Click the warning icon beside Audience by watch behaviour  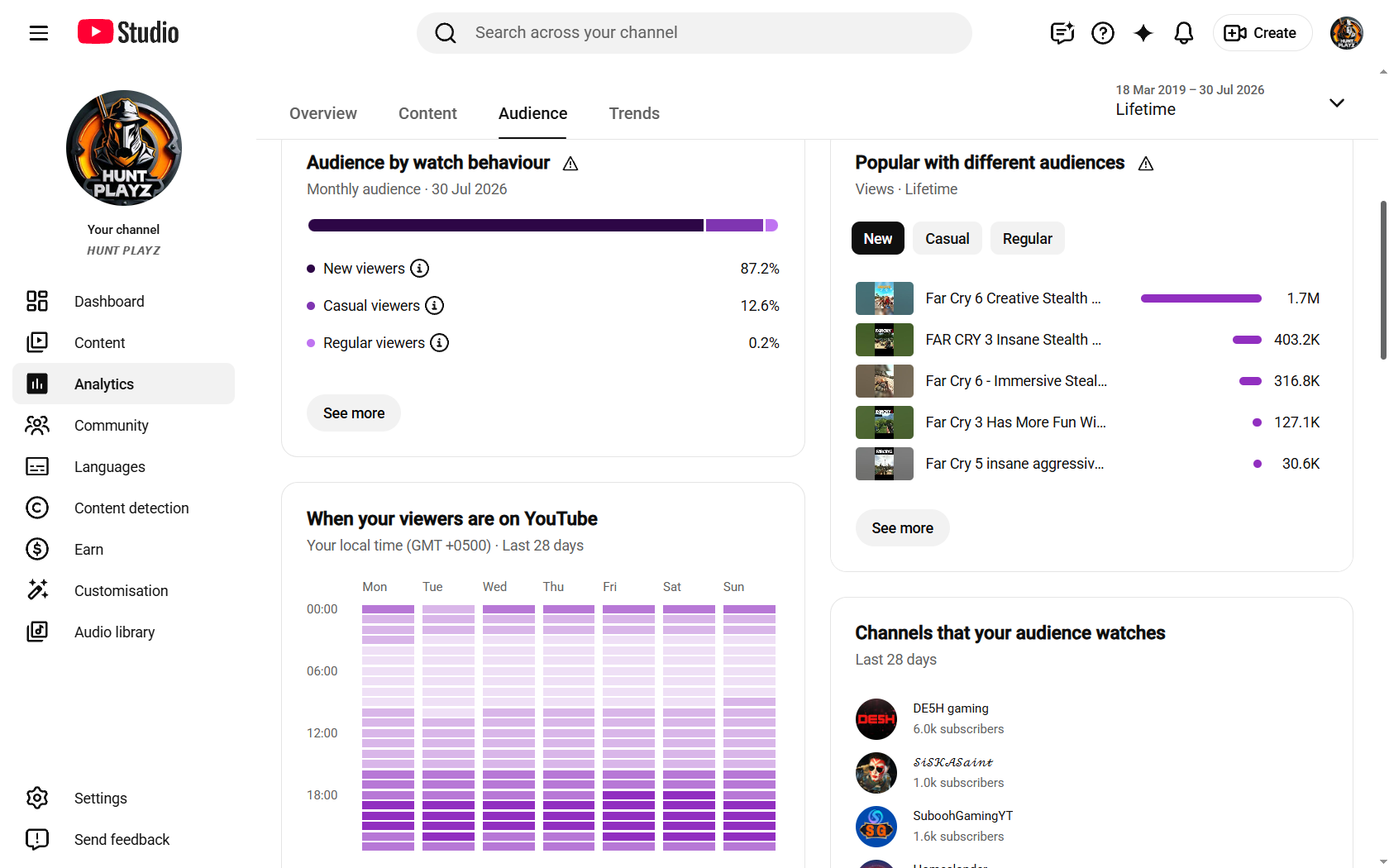[x=570, y=164]
